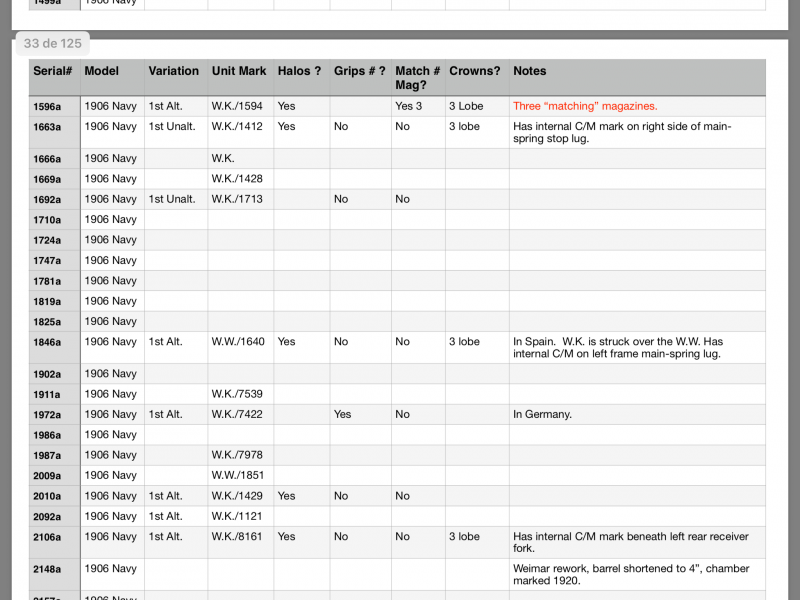Select the Variation column header
The image size is (800, 600).
pyautogui.click(x=174, y=71)
